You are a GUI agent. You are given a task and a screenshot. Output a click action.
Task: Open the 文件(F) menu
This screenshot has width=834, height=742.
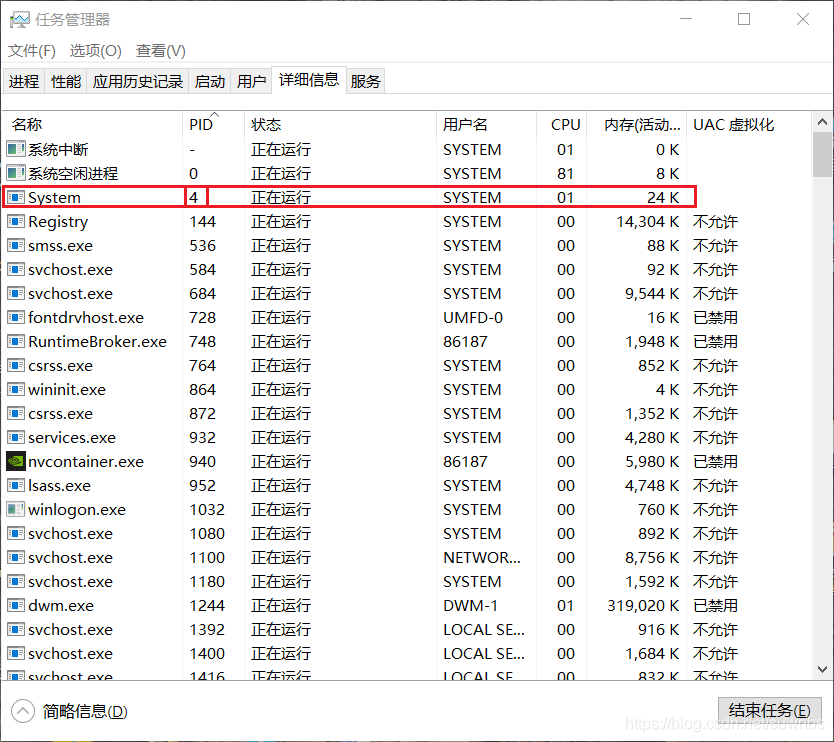click(31, 51)
